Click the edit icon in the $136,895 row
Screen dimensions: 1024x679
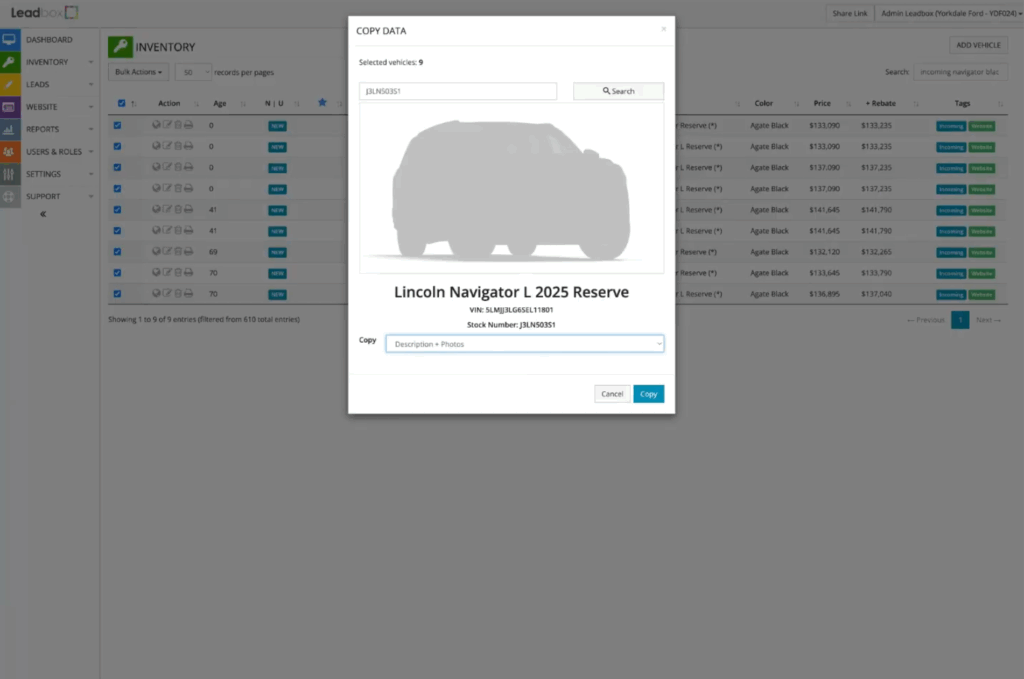(x=167, y=293)
